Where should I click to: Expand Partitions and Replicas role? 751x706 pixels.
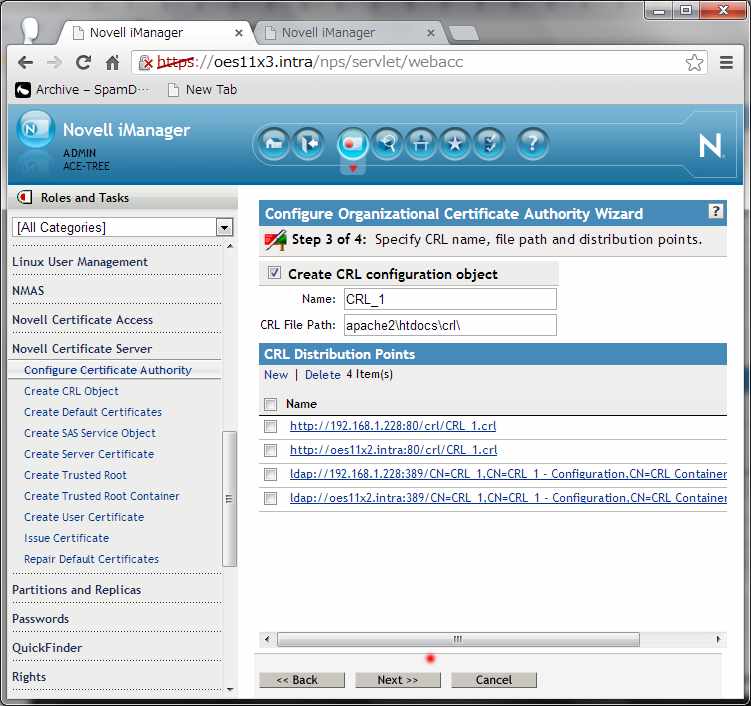(77, 590)
